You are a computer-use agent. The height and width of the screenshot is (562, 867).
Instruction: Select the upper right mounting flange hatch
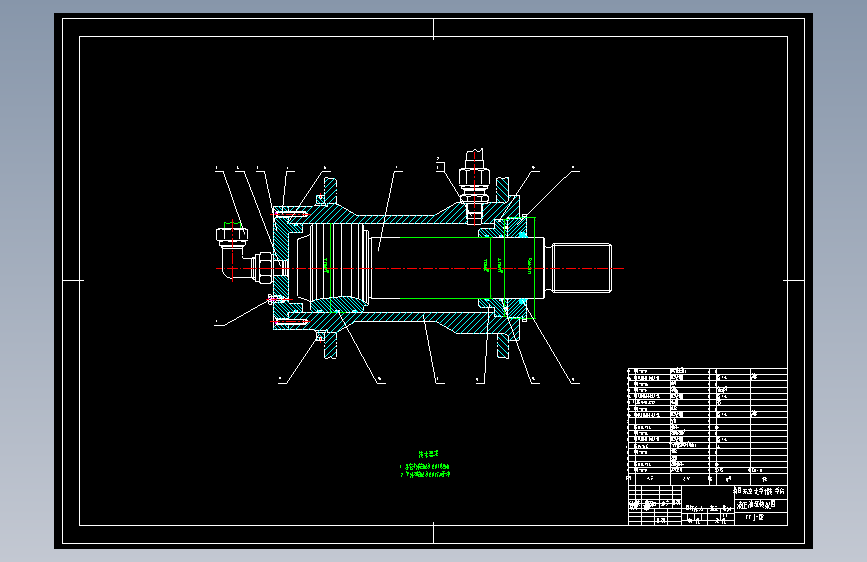click(x=503, y=191)
